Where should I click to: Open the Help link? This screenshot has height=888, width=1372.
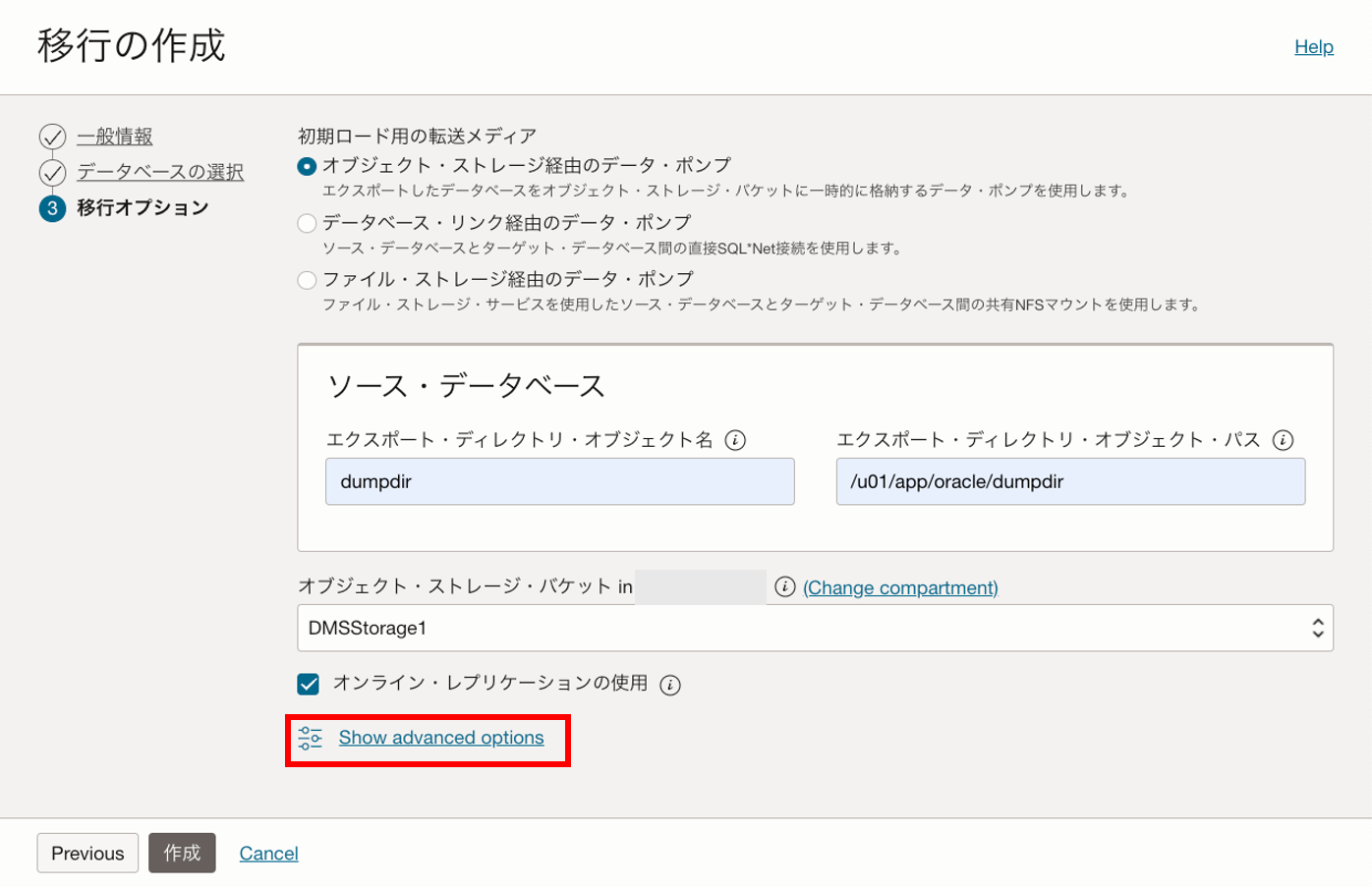point(1314,46)
